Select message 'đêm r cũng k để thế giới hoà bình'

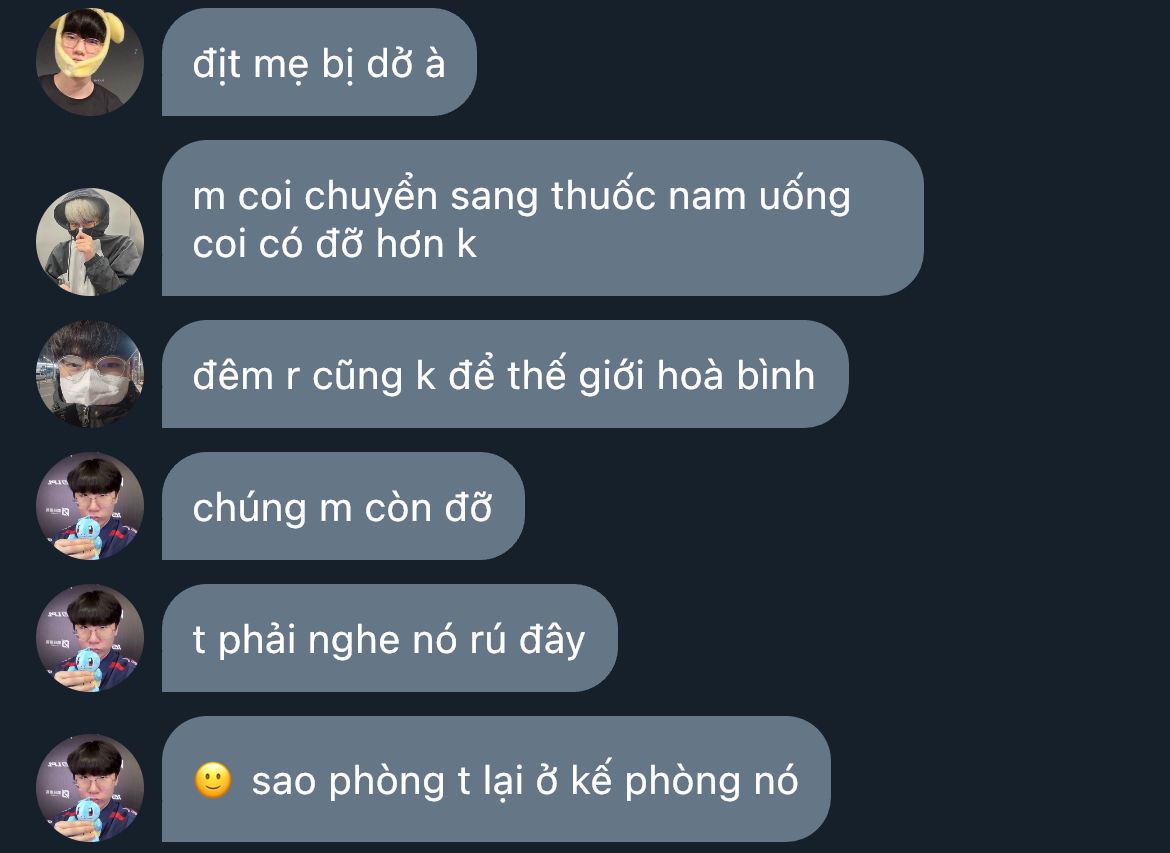505,374
